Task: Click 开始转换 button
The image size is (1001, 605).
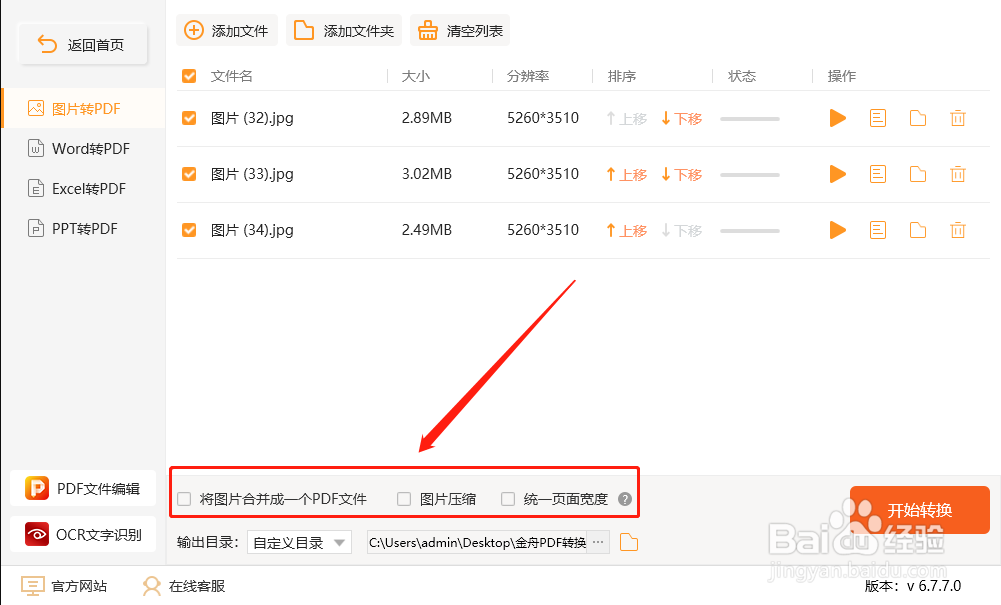Action: coord(920,510)
